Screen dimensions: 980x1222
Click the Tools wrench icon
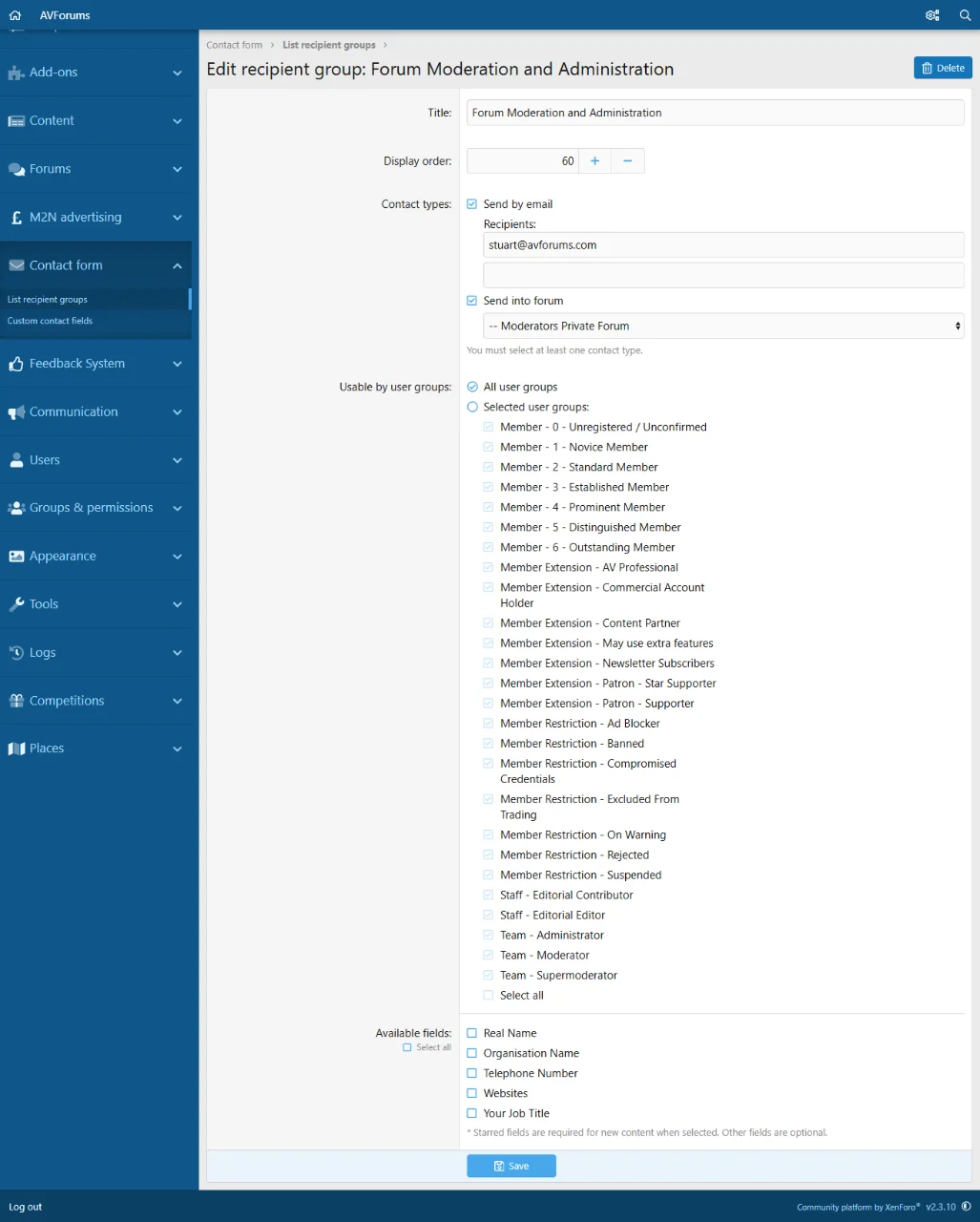tap(16, 604)
